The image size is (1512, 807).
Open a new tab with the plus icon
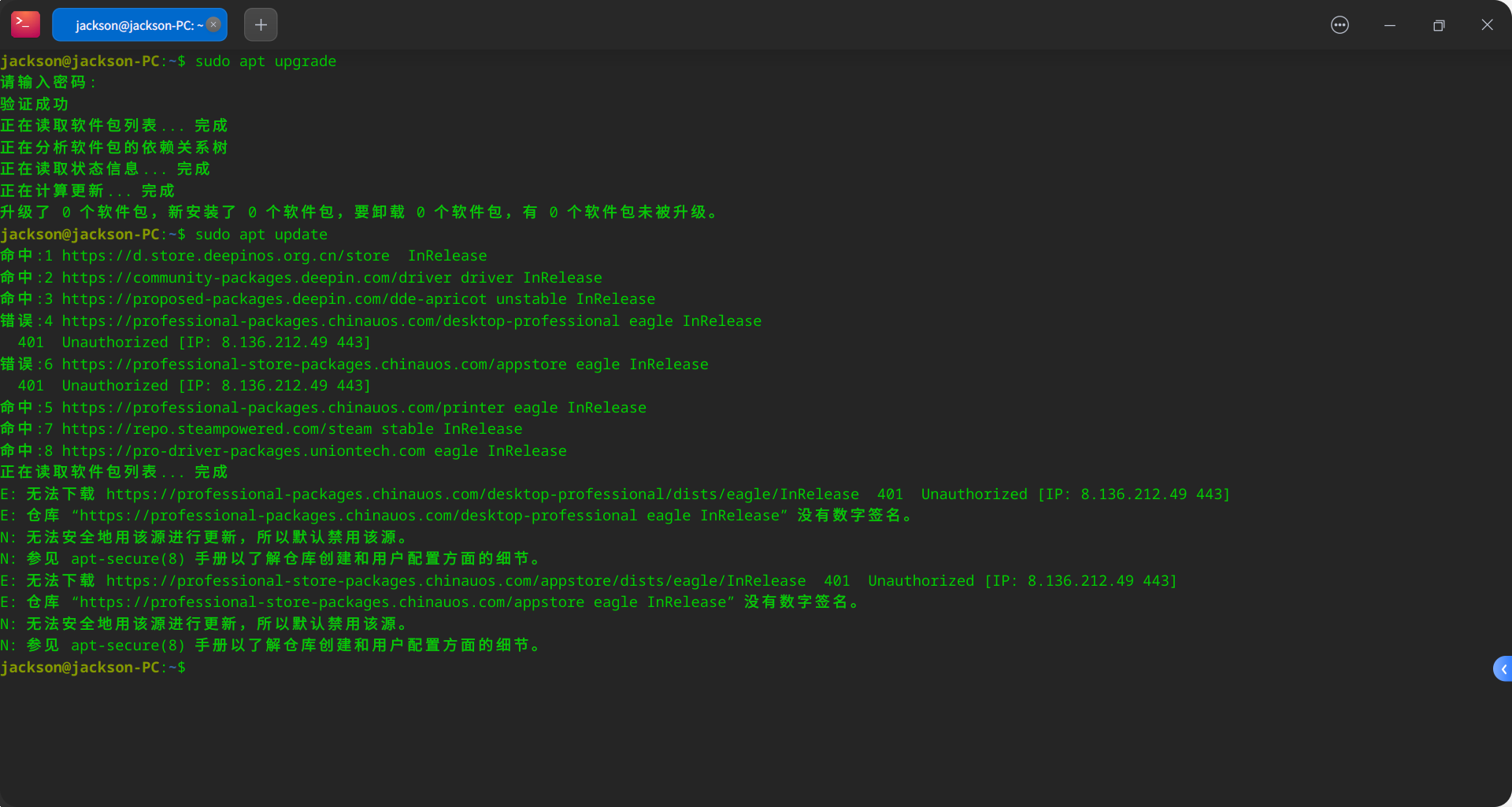[x=260, y=24]
